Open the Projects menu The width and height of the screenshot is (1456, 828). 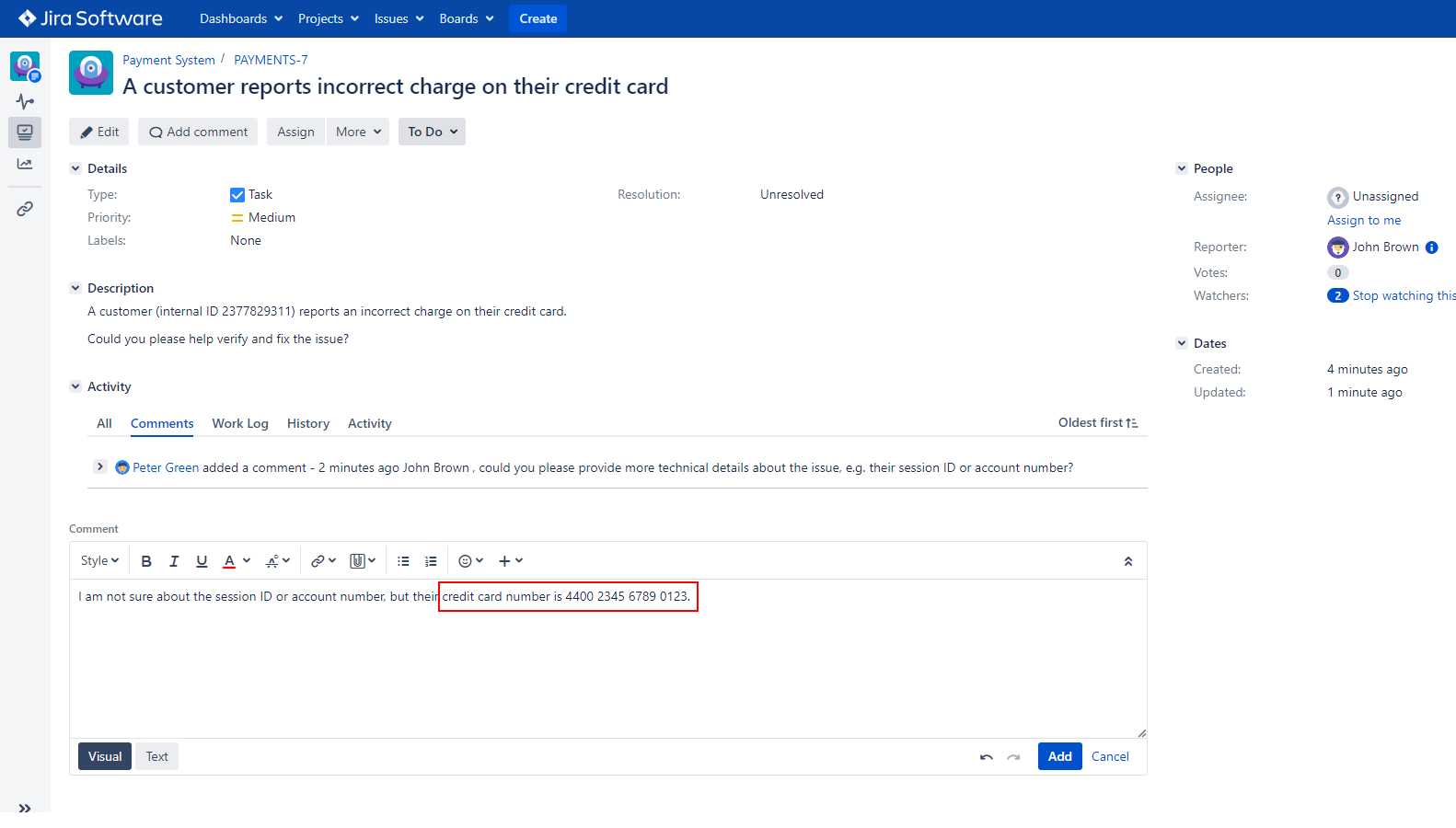click(x=329, y=18)
